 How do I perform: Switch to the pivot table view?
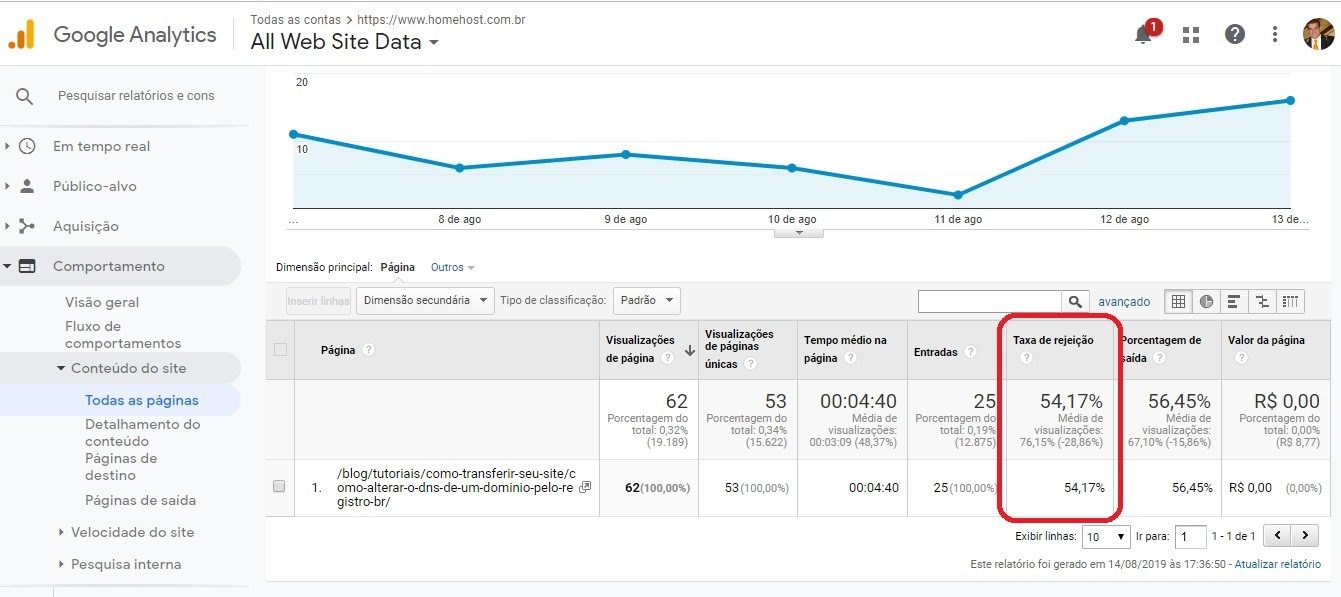[x=1291, y=301]
